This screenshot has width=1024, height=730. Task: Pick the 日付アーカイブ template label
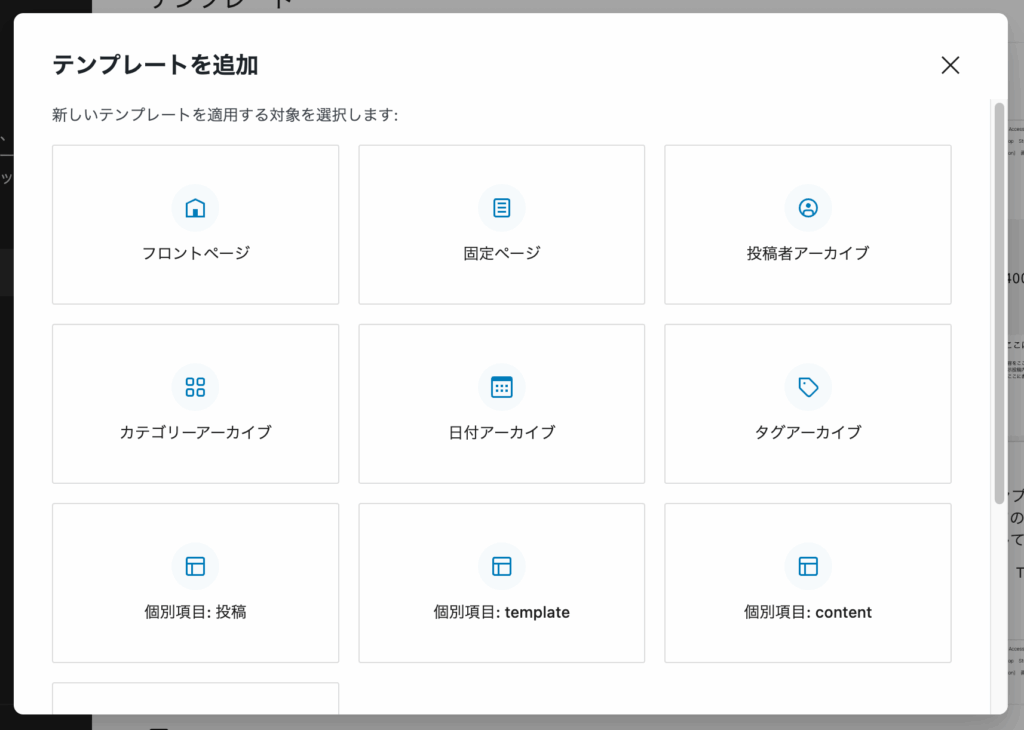502,432
